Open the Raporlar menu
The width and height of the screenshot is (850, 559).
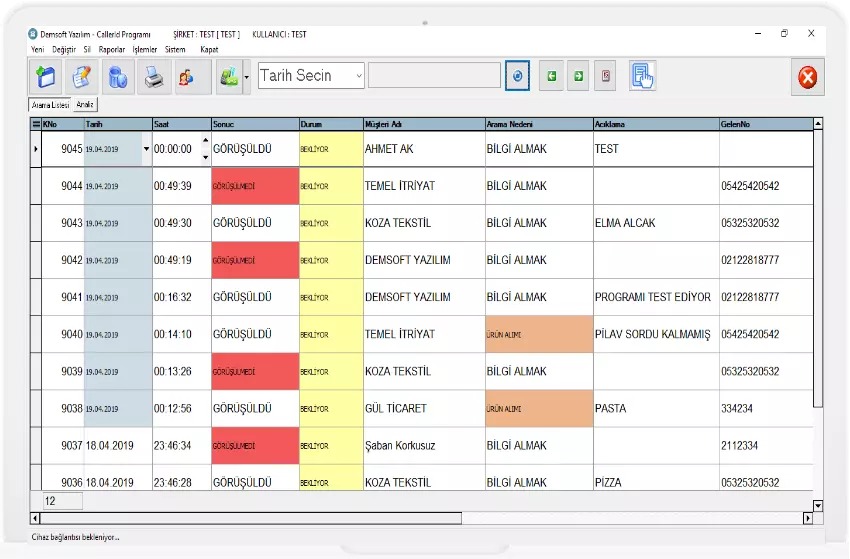click(112, 49)
